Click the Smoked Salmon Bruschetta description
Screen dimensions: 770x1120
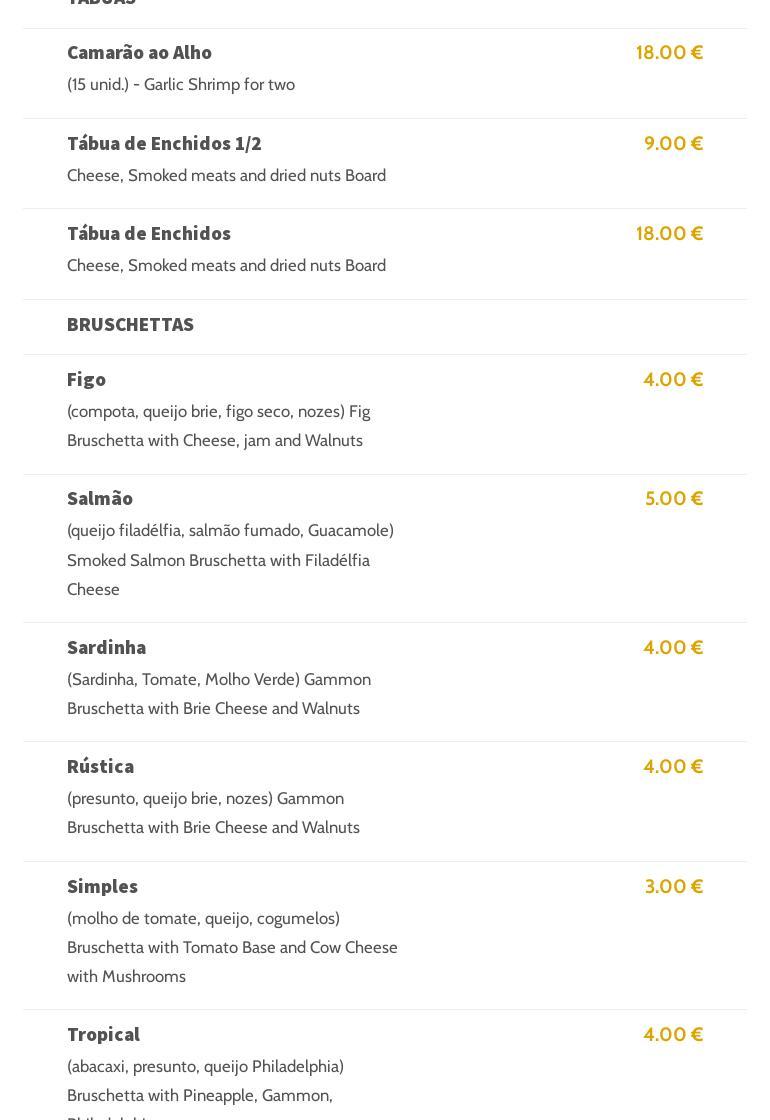tap(230, 560)
